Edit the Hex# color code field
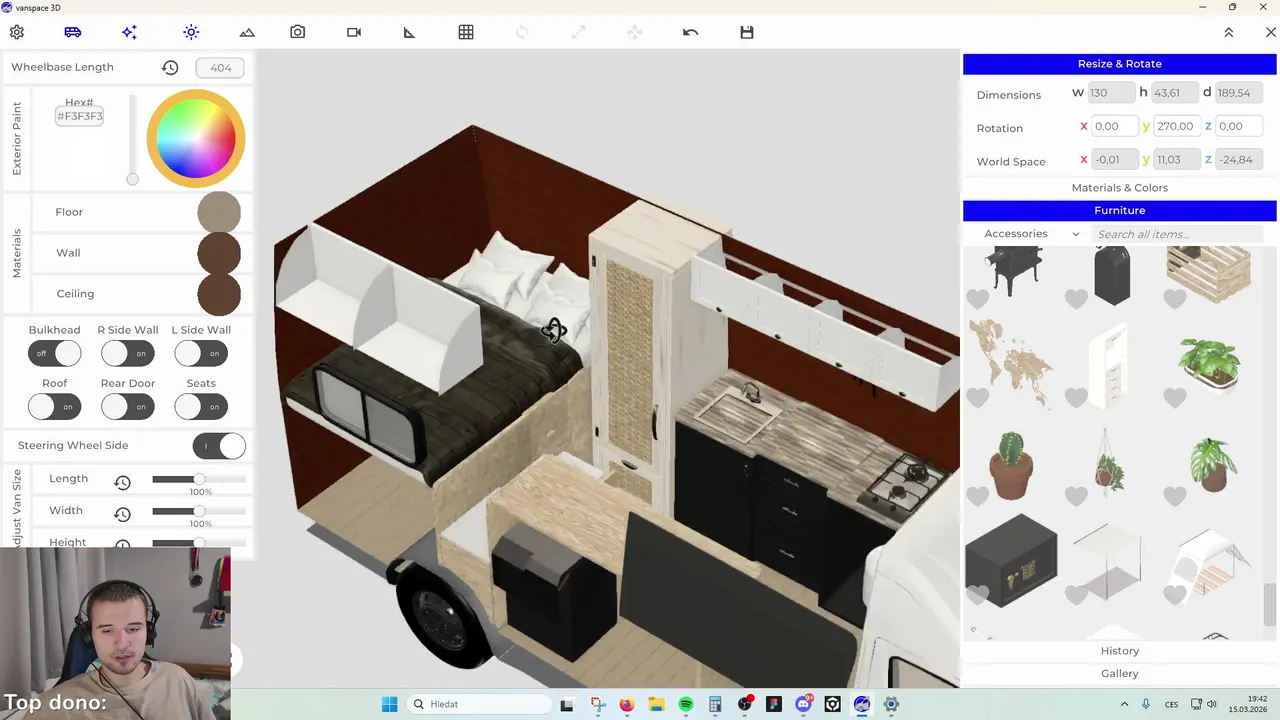This screenshot has width=1280, height=720. click(x=80, y=116)
